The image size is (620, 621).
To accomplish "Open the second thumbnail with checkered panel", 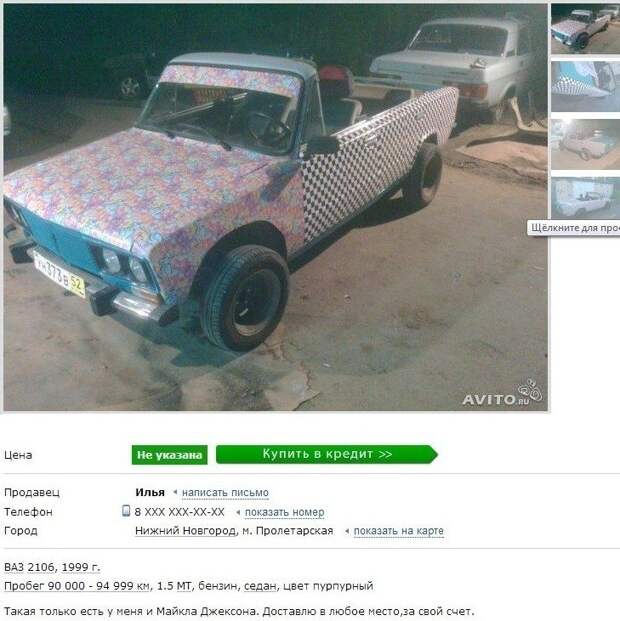I will (586, 86).
